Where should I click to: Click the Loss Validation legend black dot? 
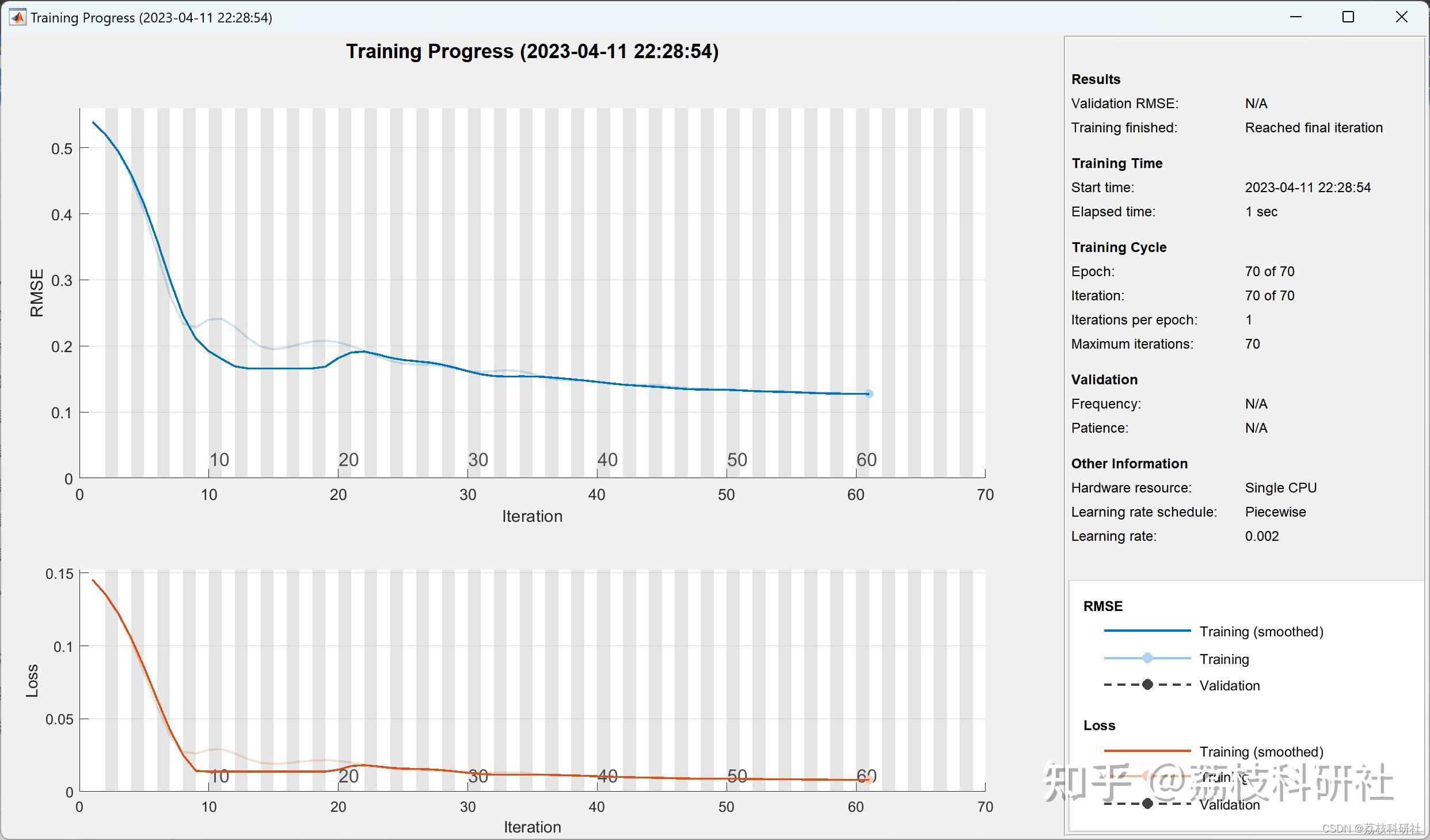point(1147,804)
